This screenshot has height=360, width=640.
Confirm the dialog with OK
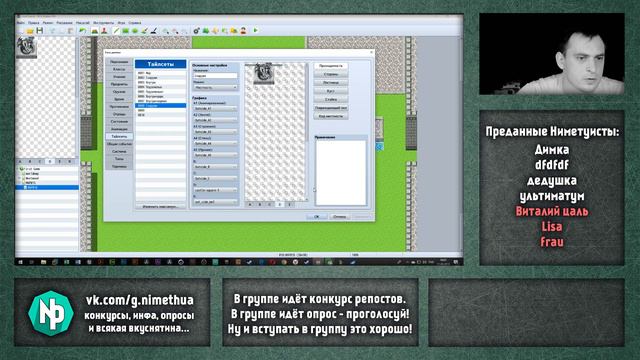[x=317, y=217]
